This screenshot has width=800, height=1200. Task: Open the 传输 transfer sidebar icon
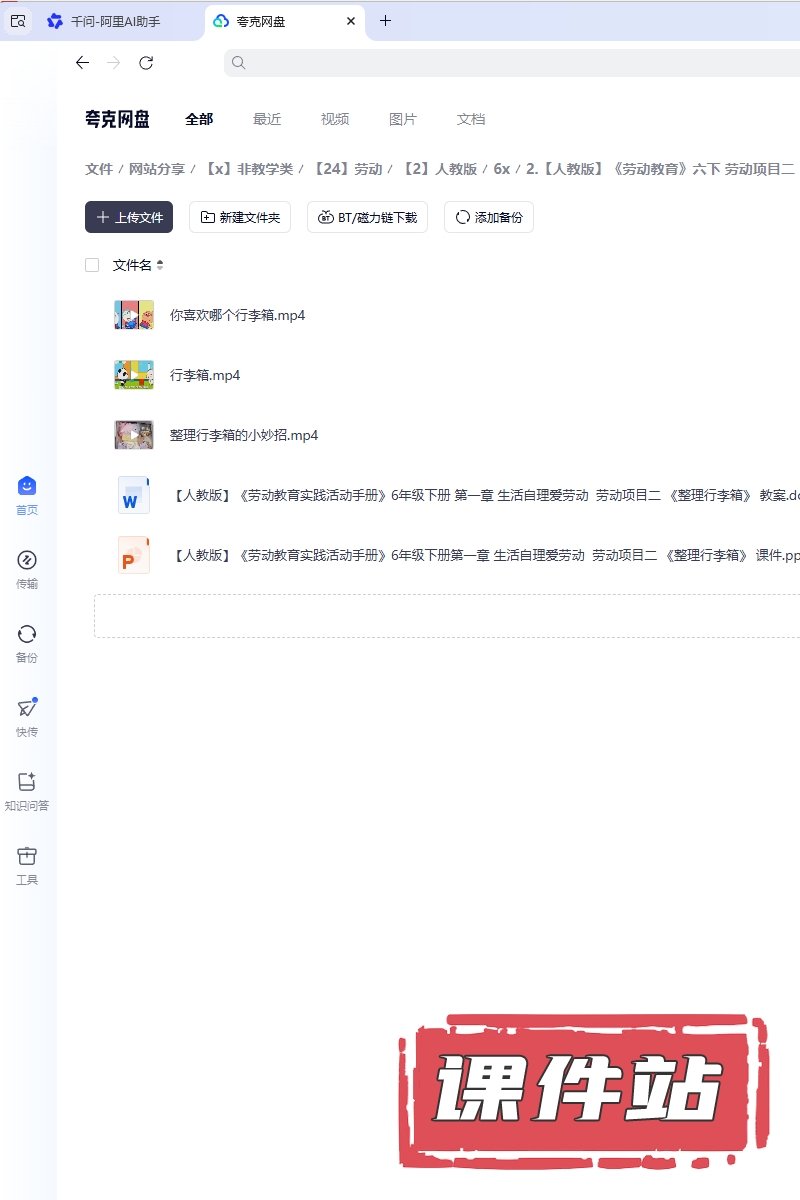(27, 561)
